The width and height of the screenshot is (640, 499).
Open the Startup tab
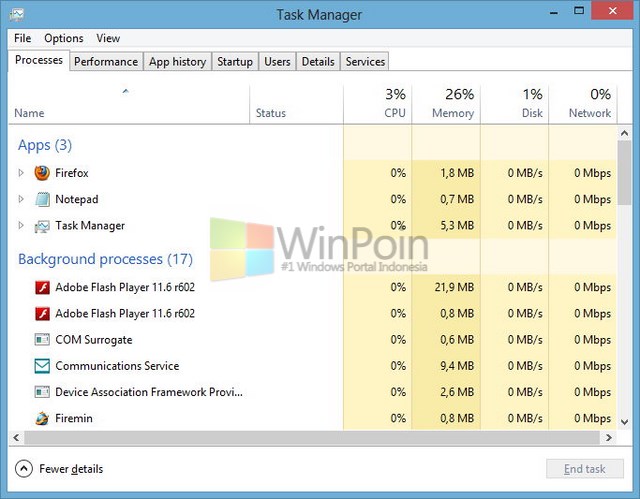235,62
